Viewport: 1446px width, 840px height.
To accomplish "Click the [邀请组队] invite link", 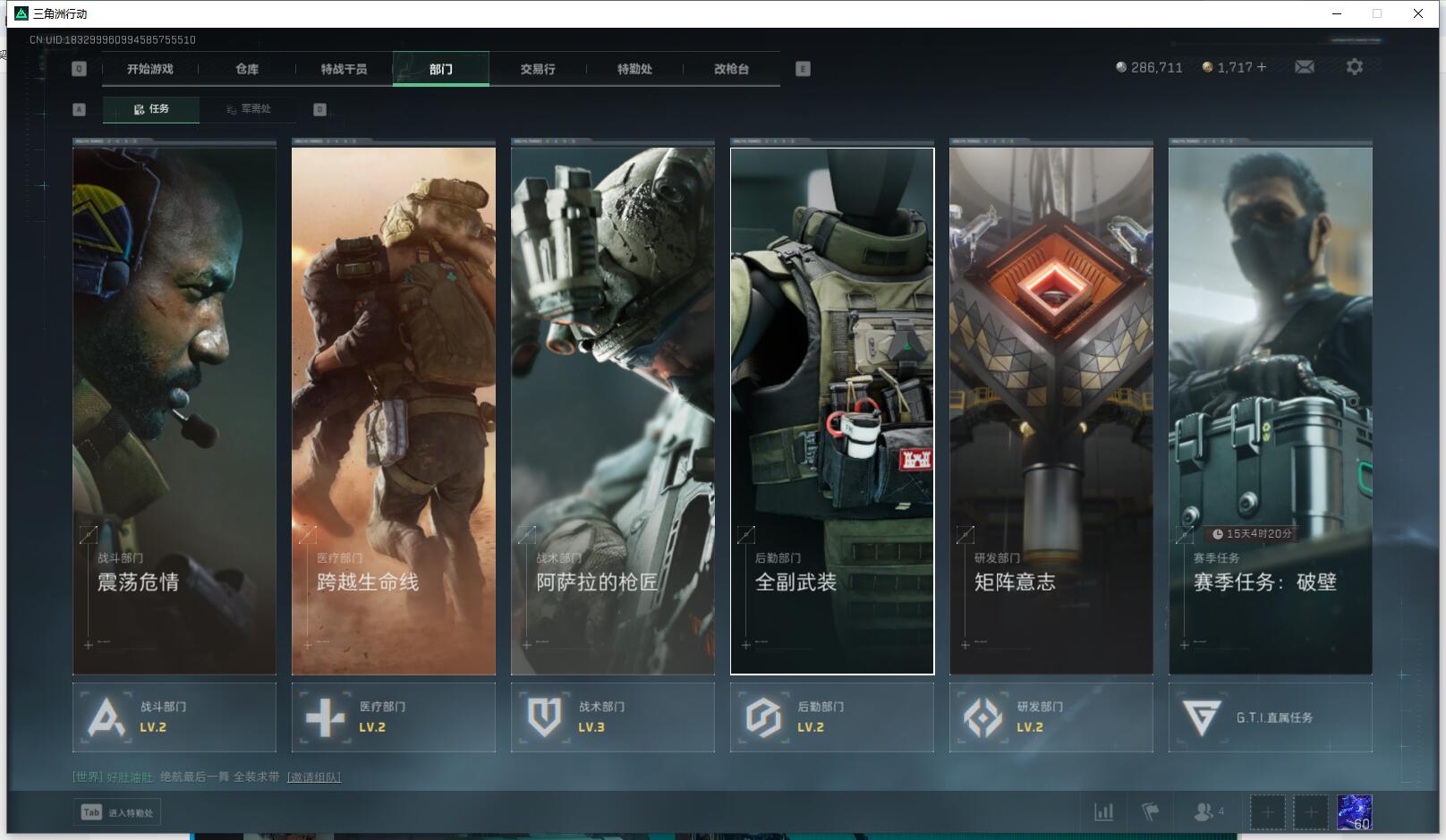I will (314, 777).
